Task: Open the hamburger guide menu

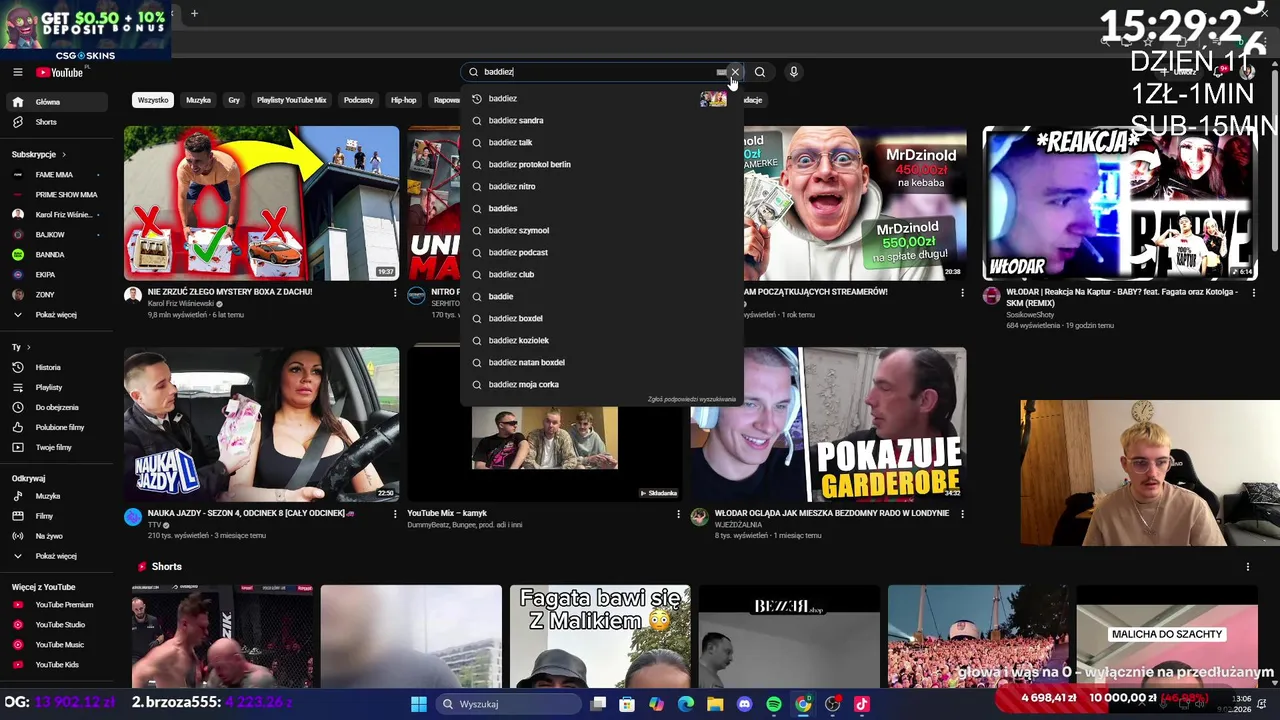Action: [17, 72]
